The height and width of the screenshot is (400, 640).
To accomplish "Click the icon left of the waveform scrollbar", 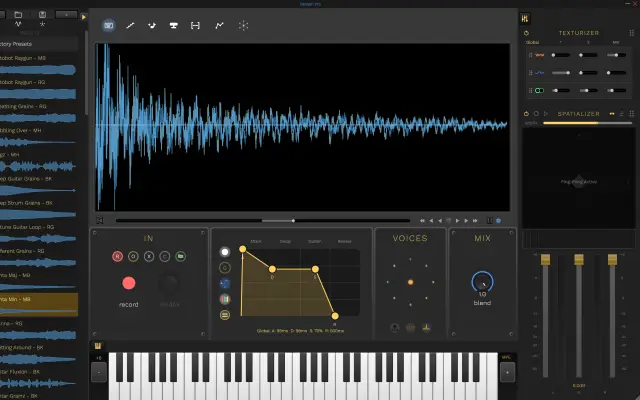I will (x=100, y=220).
